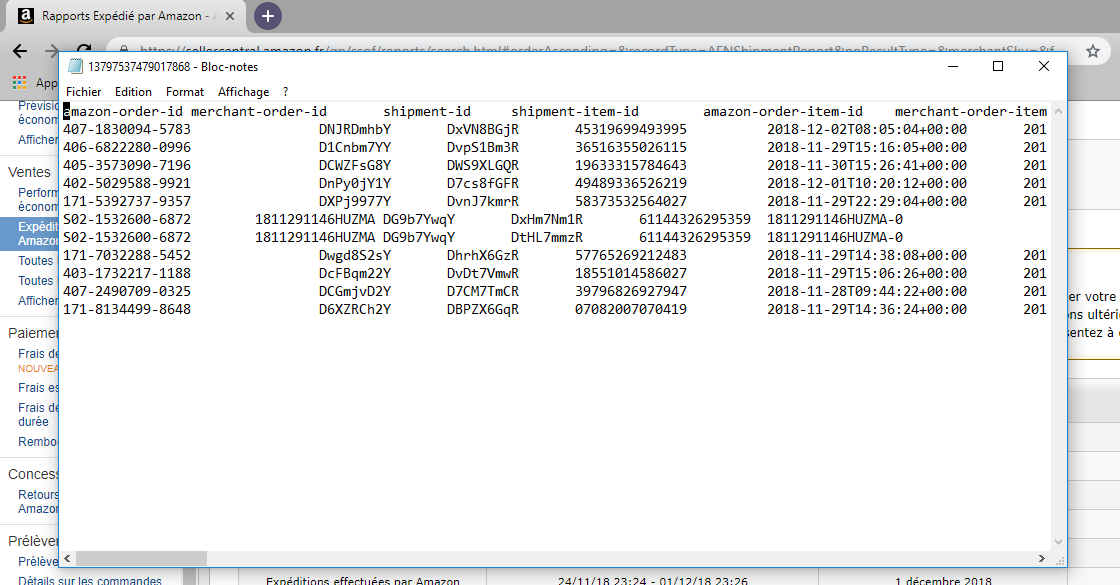The image size is (1120, 585).
Task: Open the Prélèvements section heading in Amazon sidebar
Action: (x=33, y=541)
